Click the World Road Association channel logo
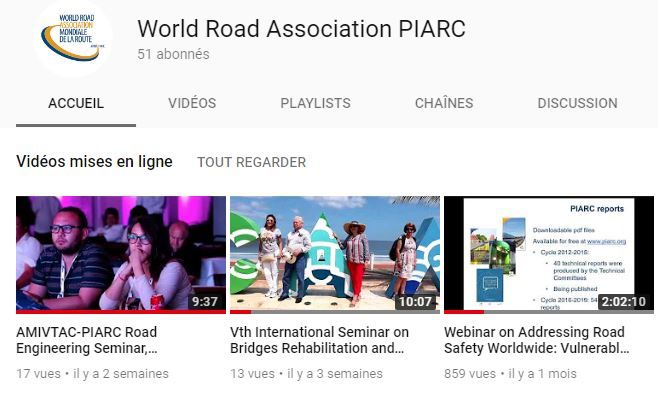Viewport: 658px width, 397px height. (73, 38)
